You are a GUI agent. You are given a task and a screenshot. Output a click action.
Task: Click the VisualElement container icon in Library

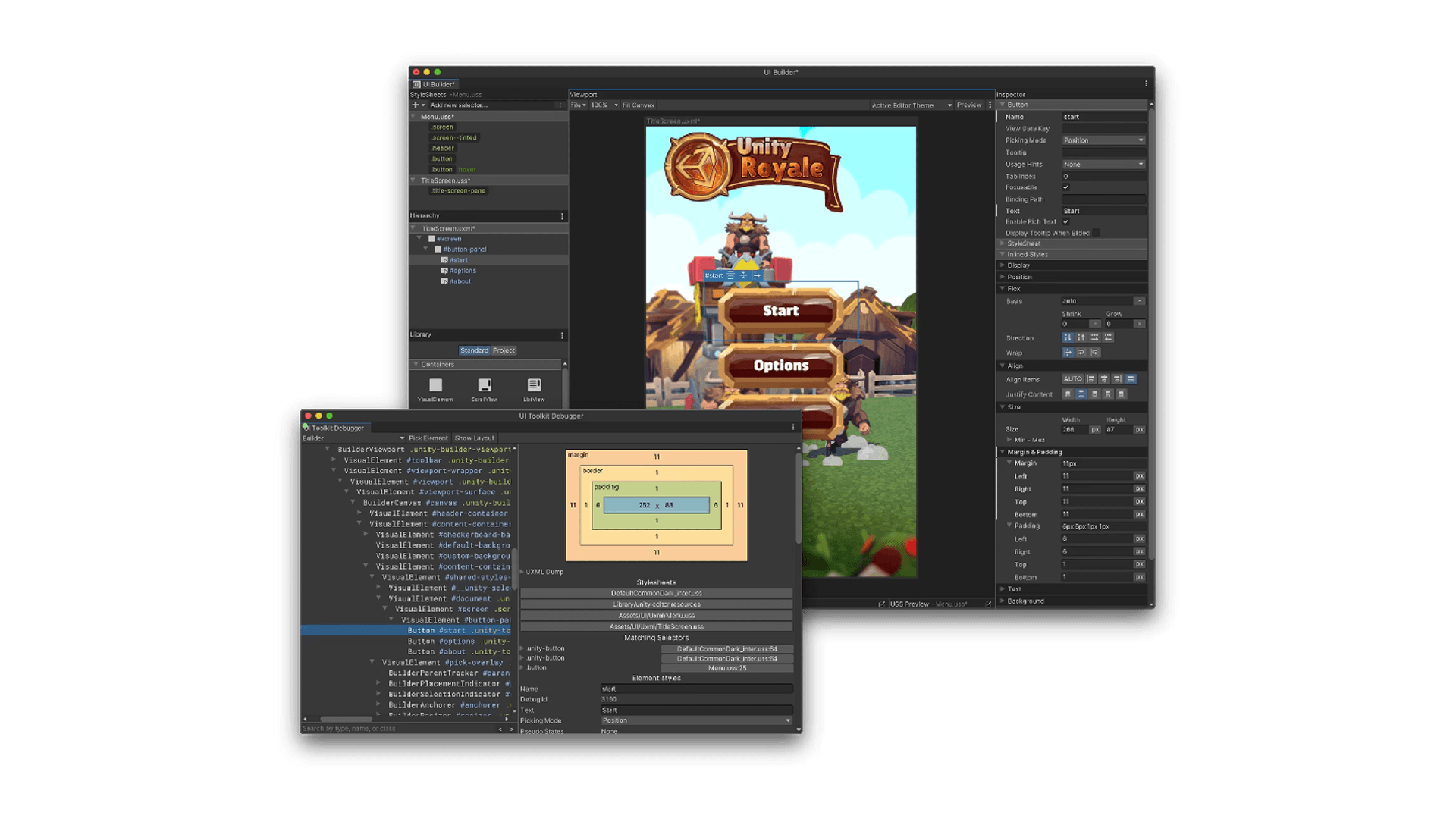435,385
